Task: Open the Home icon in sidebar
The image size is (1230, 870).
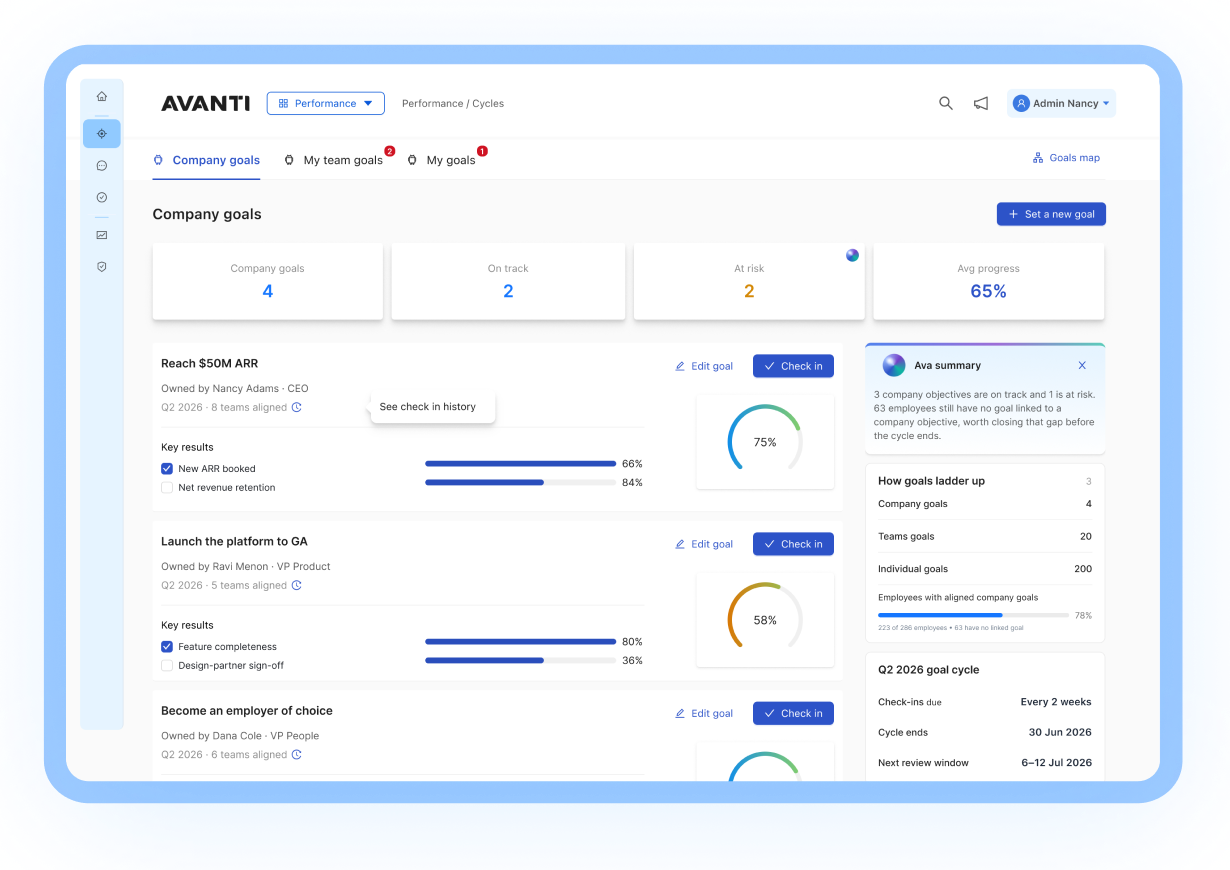Action: (101, 97)
